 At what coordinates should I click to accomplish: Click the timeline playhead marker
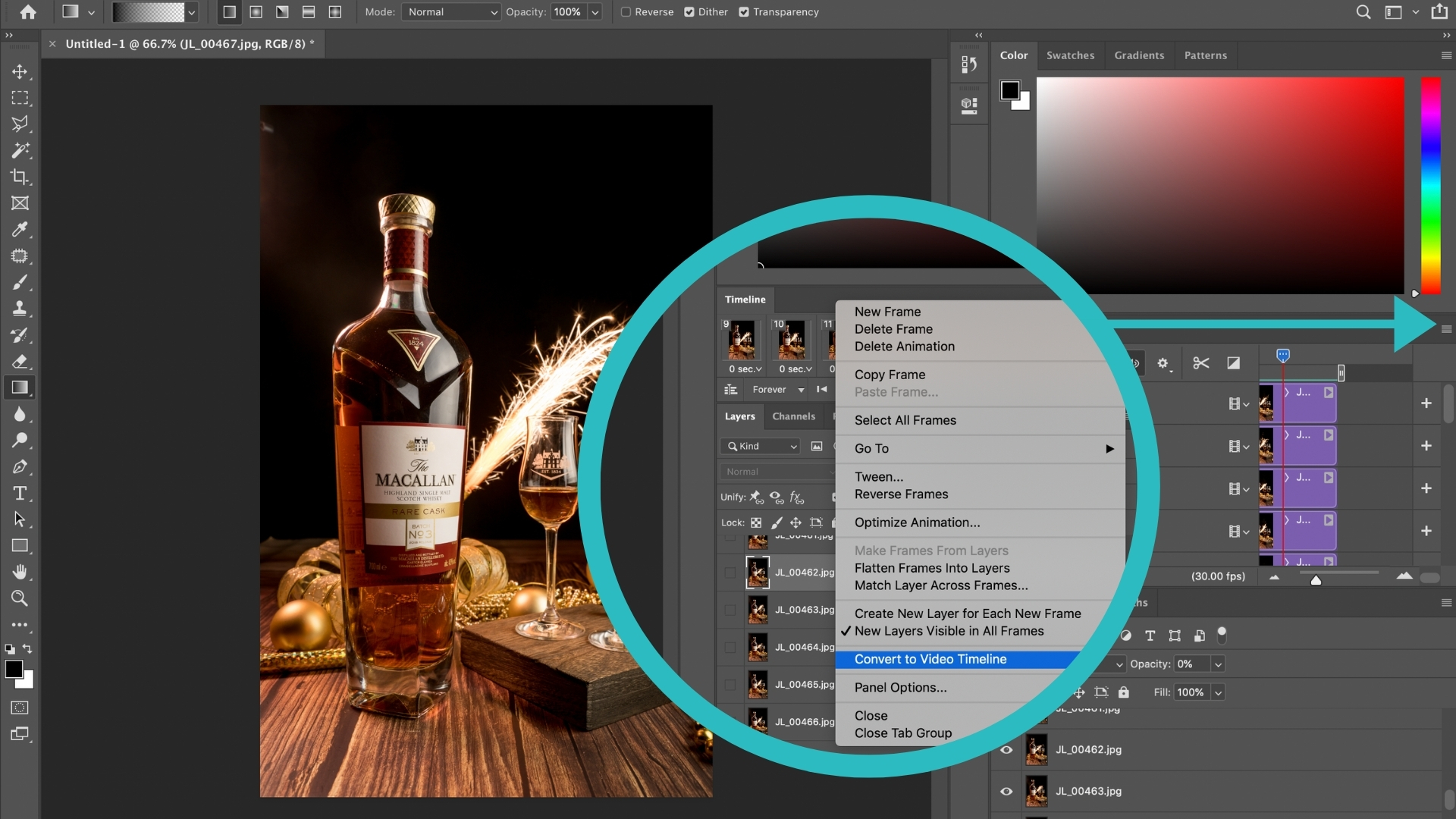[1282, 355]
